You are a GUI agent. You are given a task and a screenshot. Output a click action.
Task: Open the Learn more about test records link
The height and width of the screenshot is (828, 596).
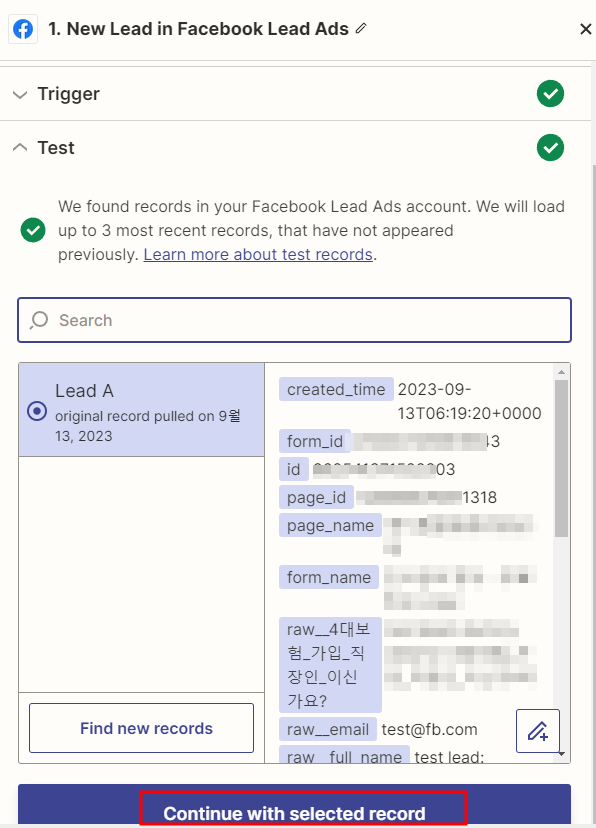click(258, 254)
